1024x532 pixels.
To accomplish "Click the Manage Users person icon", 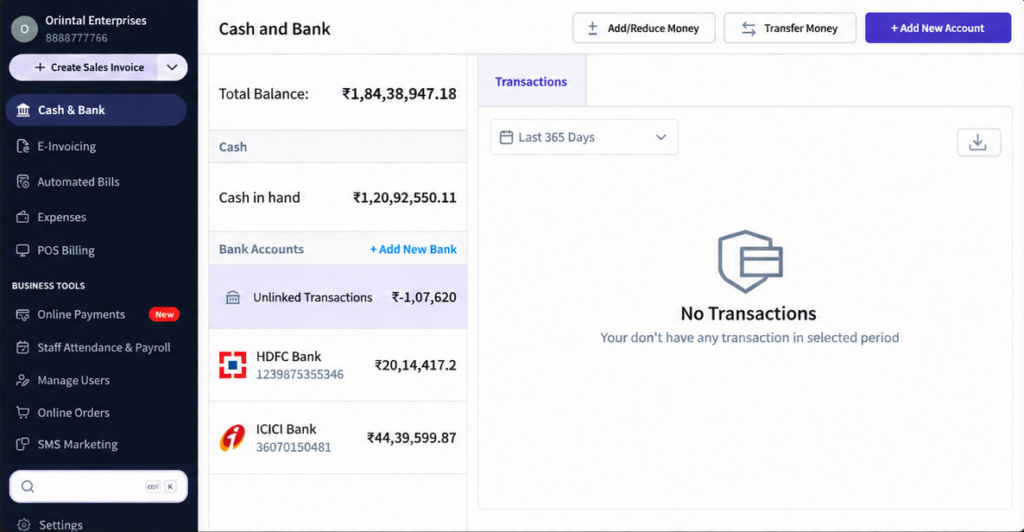I will coord(23,380).
